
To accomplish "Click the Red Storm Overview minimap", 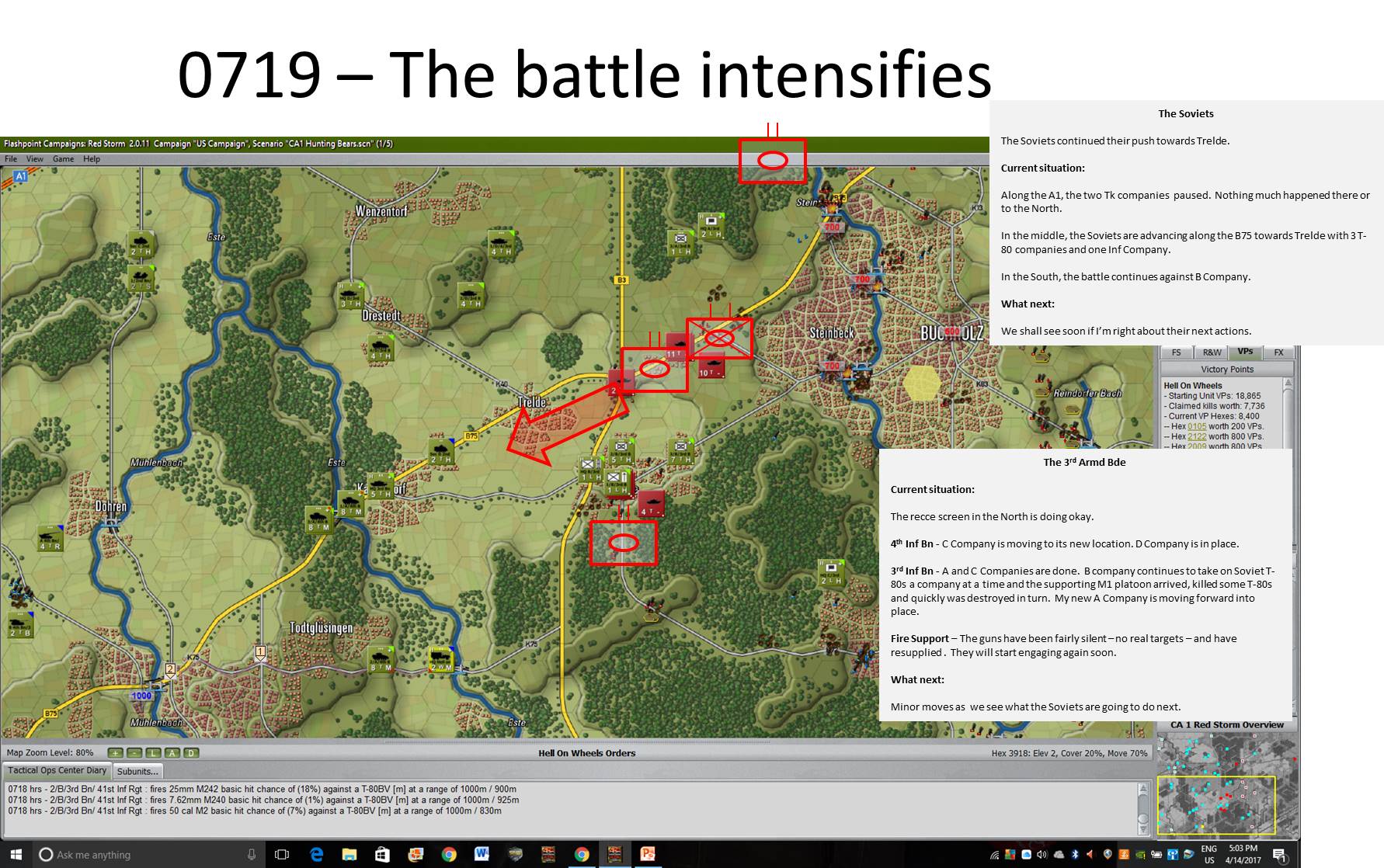I will point(1226,785).
